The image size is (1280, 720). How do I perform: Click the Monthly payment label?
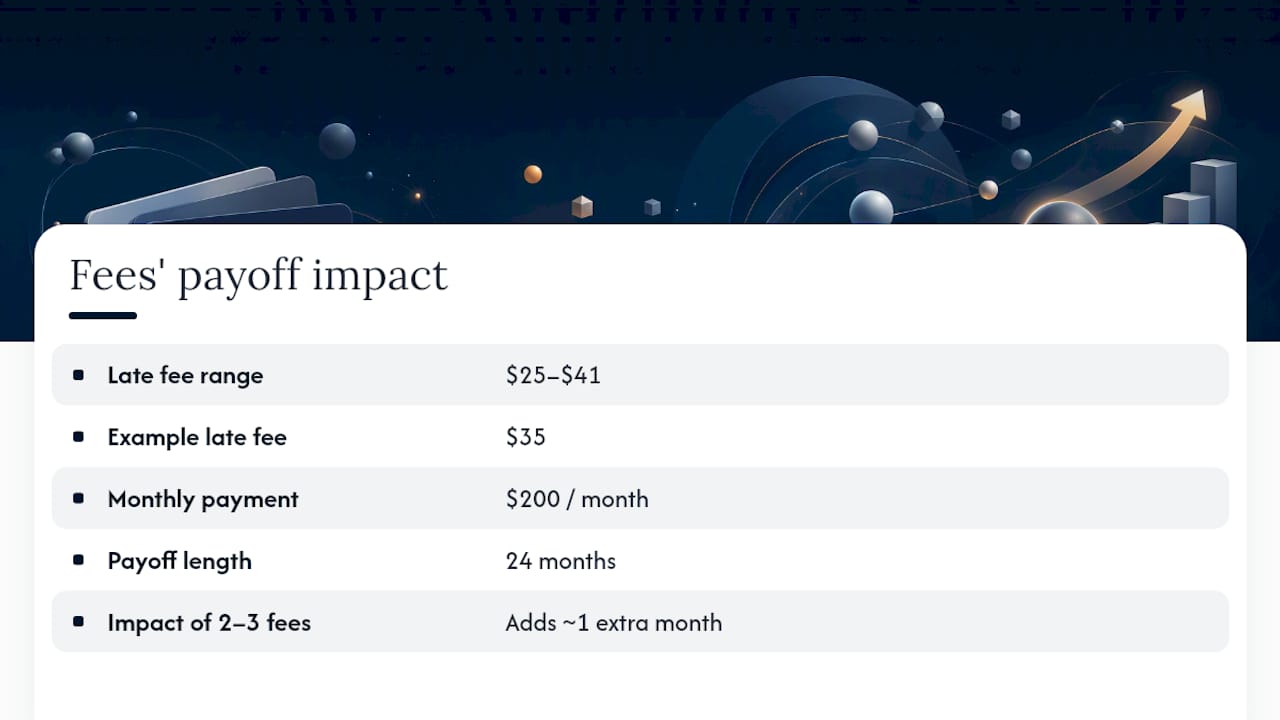click(203, 500)
